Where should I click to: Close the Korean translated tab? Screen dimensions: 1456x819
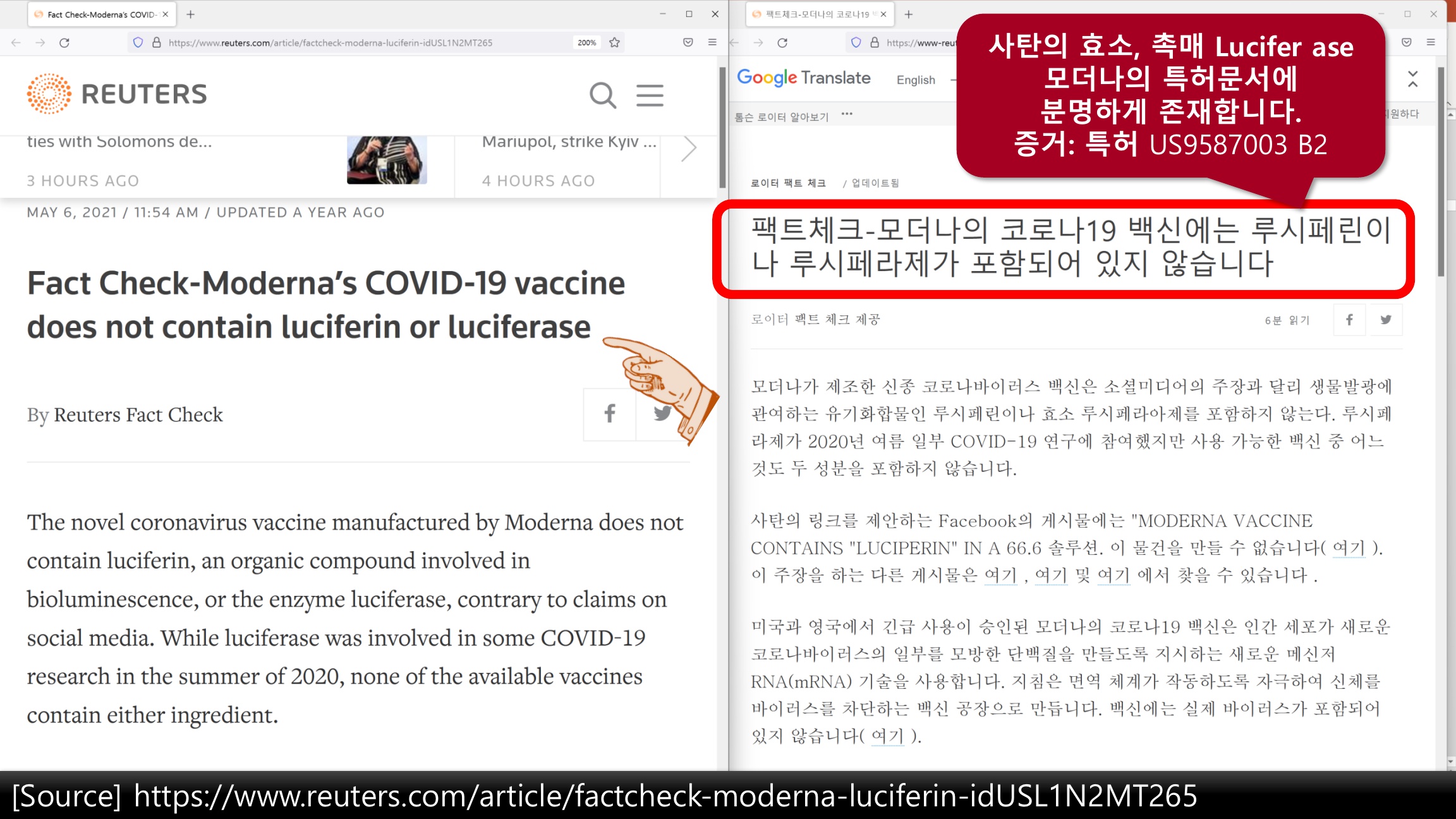883,14
